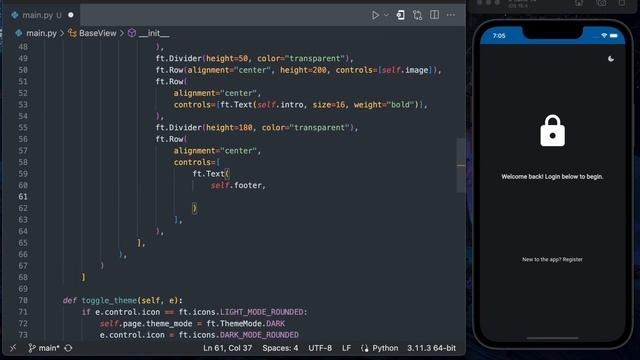Click the braces icon beside Python

pyautogui.click(x=364, y=348)
